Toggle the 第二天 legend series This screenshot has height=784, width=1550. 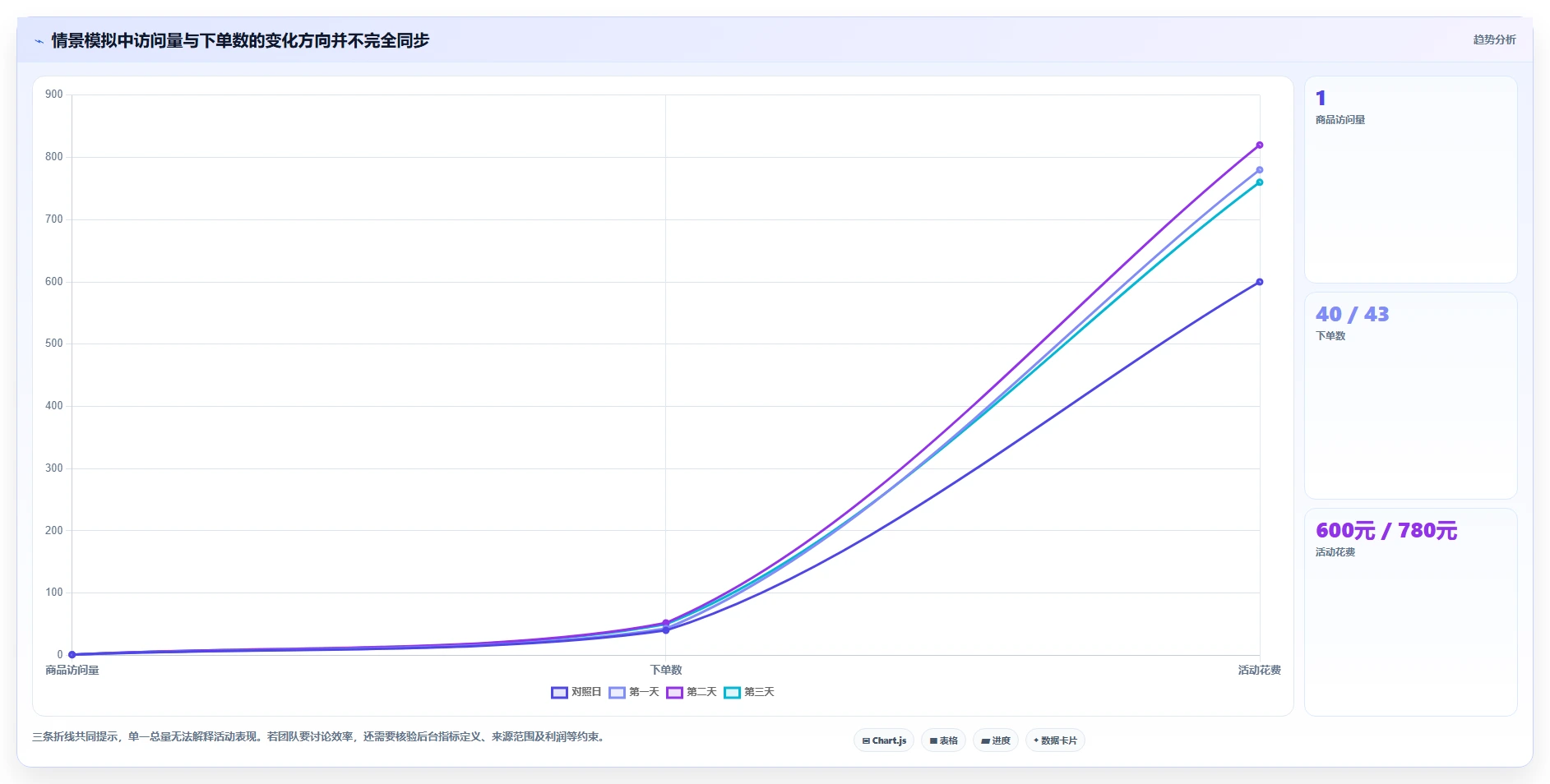pos(692,692)
